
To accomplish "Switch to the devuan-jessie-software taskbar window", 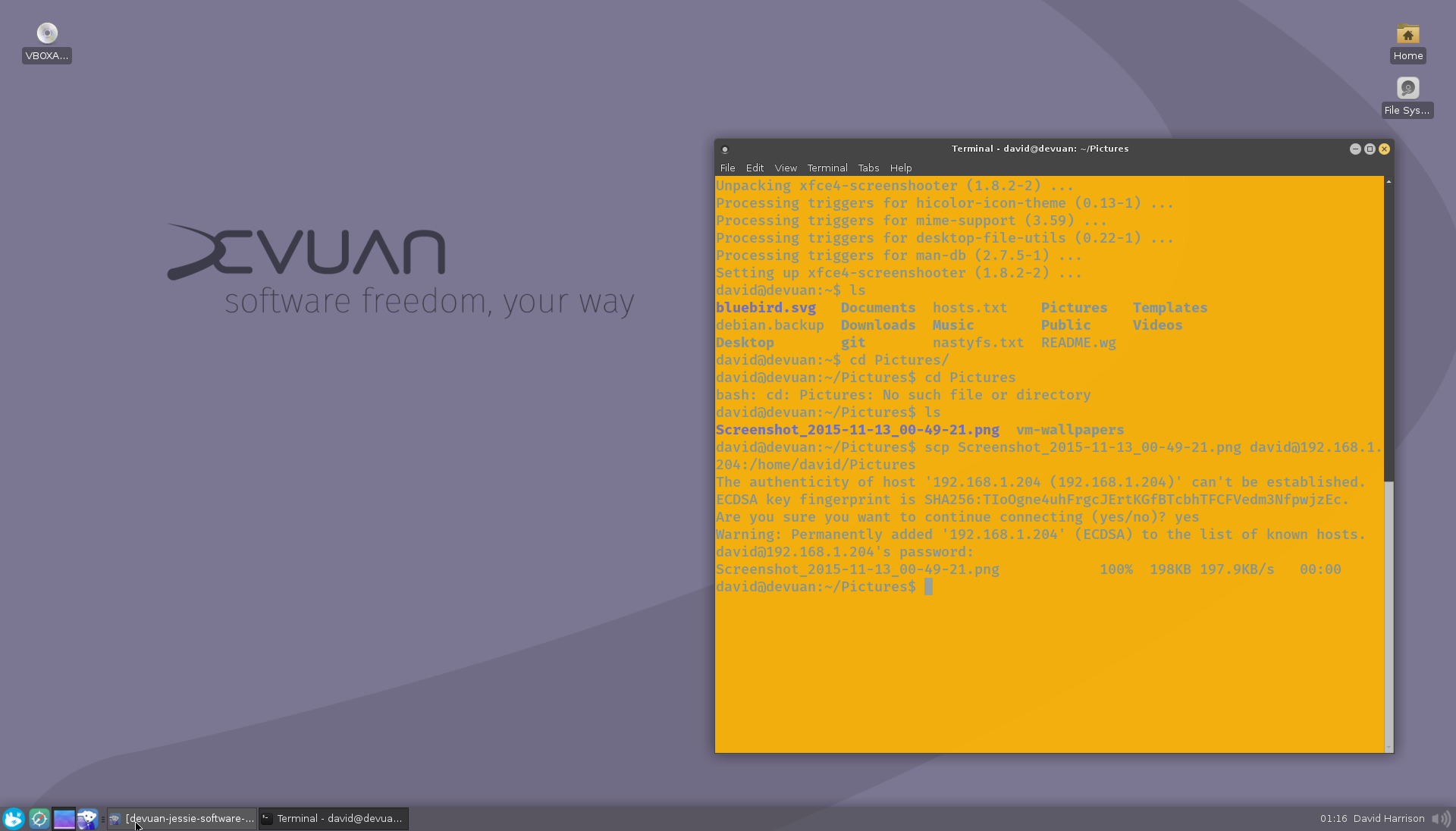I will [x=182, y=819].
